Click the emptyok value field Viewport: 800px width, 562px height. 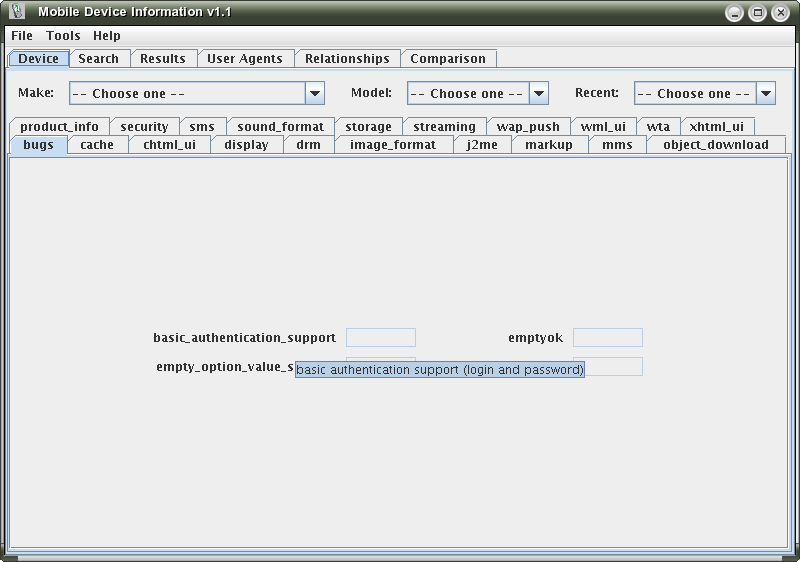pos(607,338)
